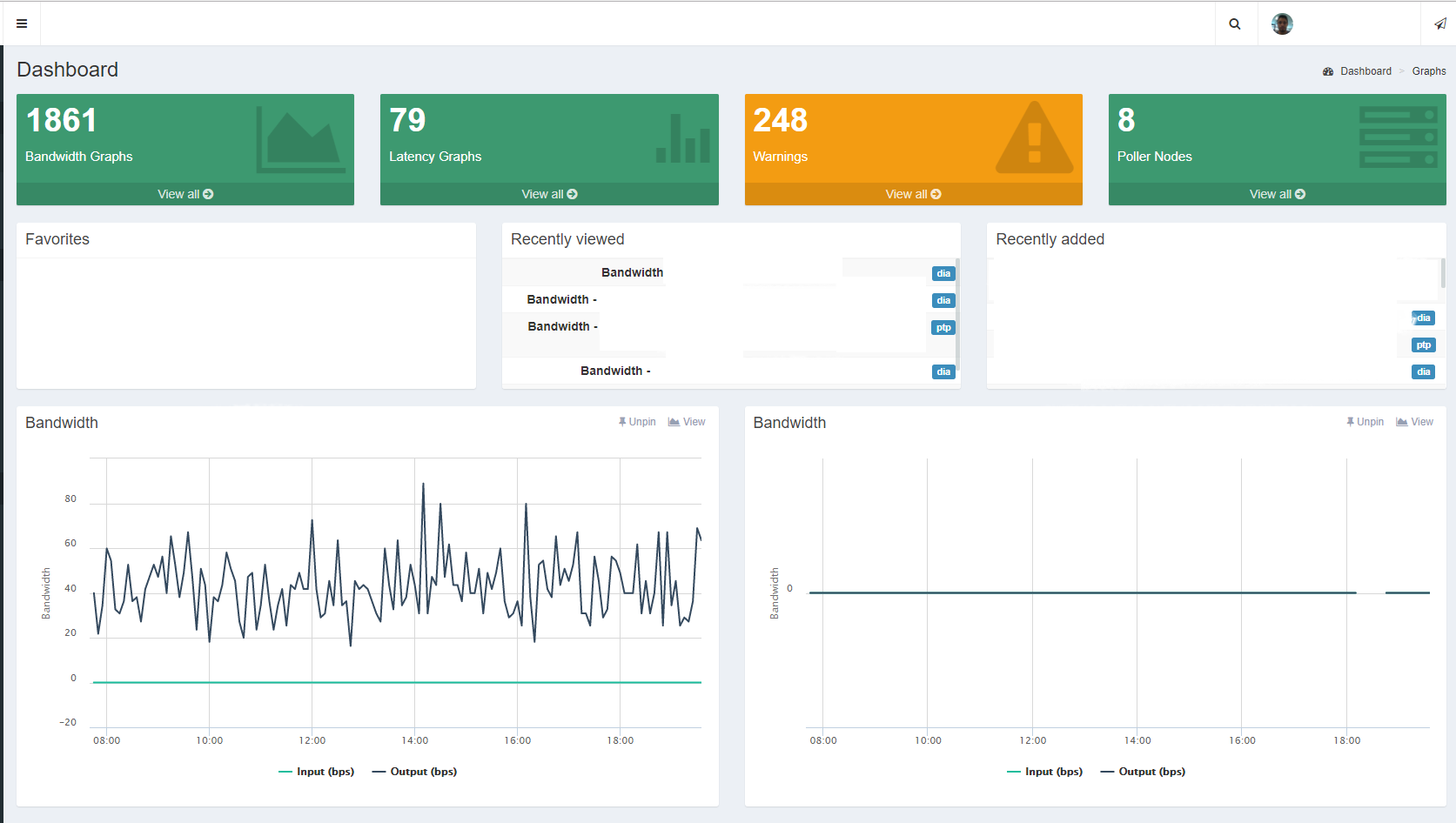The width and height of the screenshot is (1456, 823).
Task: Open the hamburger sidebar menu
Action: tap(22, 23)
